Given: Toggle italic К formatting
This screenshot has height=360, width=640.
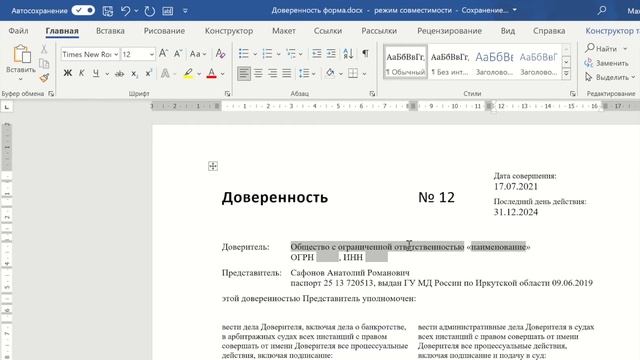Looking at the screenshot, I should 82,73.
